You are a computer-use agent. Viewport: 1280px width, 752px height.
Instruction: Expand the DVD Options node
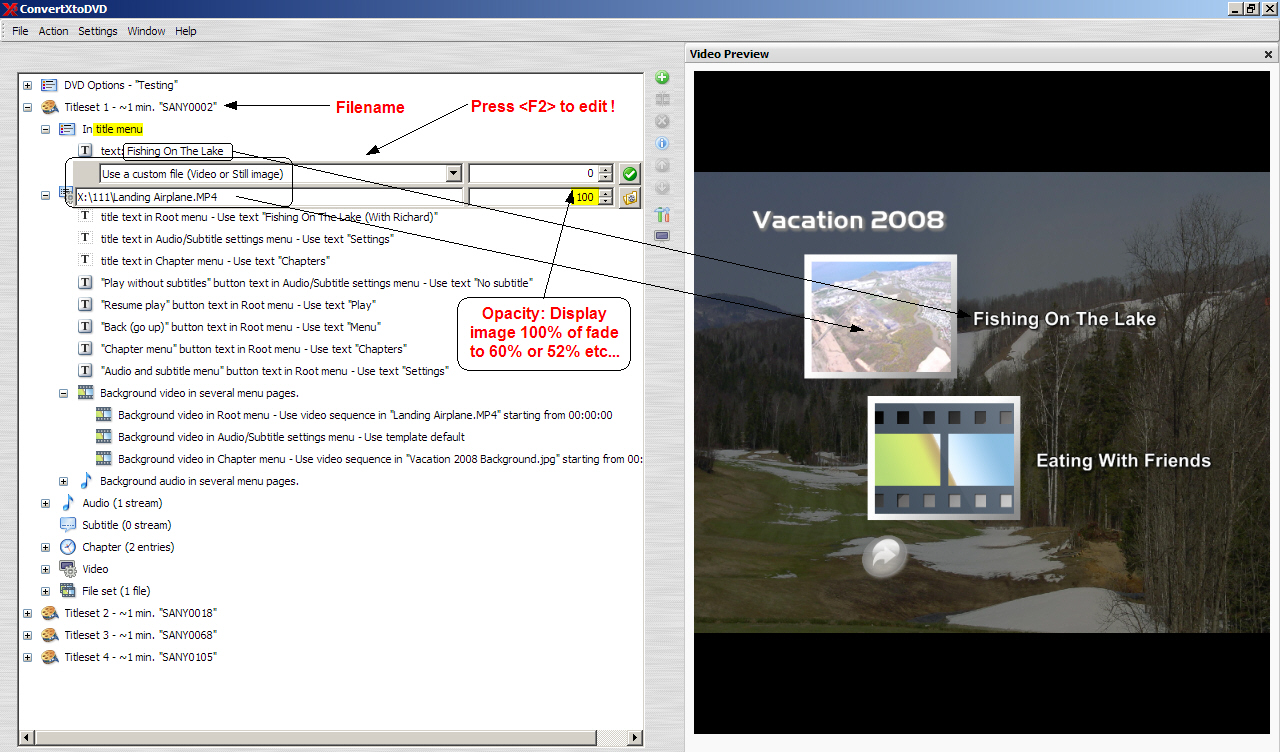[x=27, y=86]
